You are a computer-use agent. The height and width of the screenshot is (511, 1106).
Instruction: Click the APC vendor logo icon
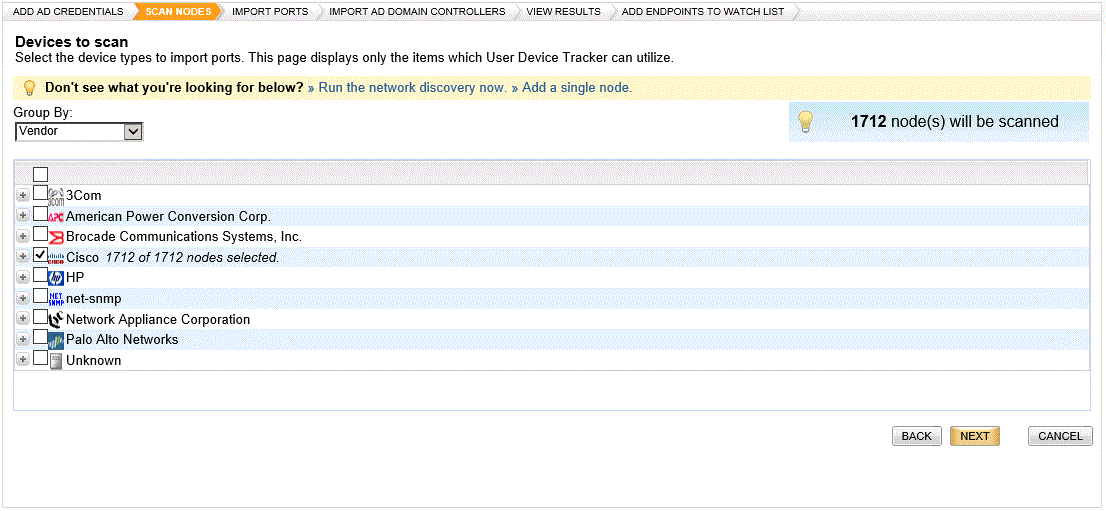[56, 217]
